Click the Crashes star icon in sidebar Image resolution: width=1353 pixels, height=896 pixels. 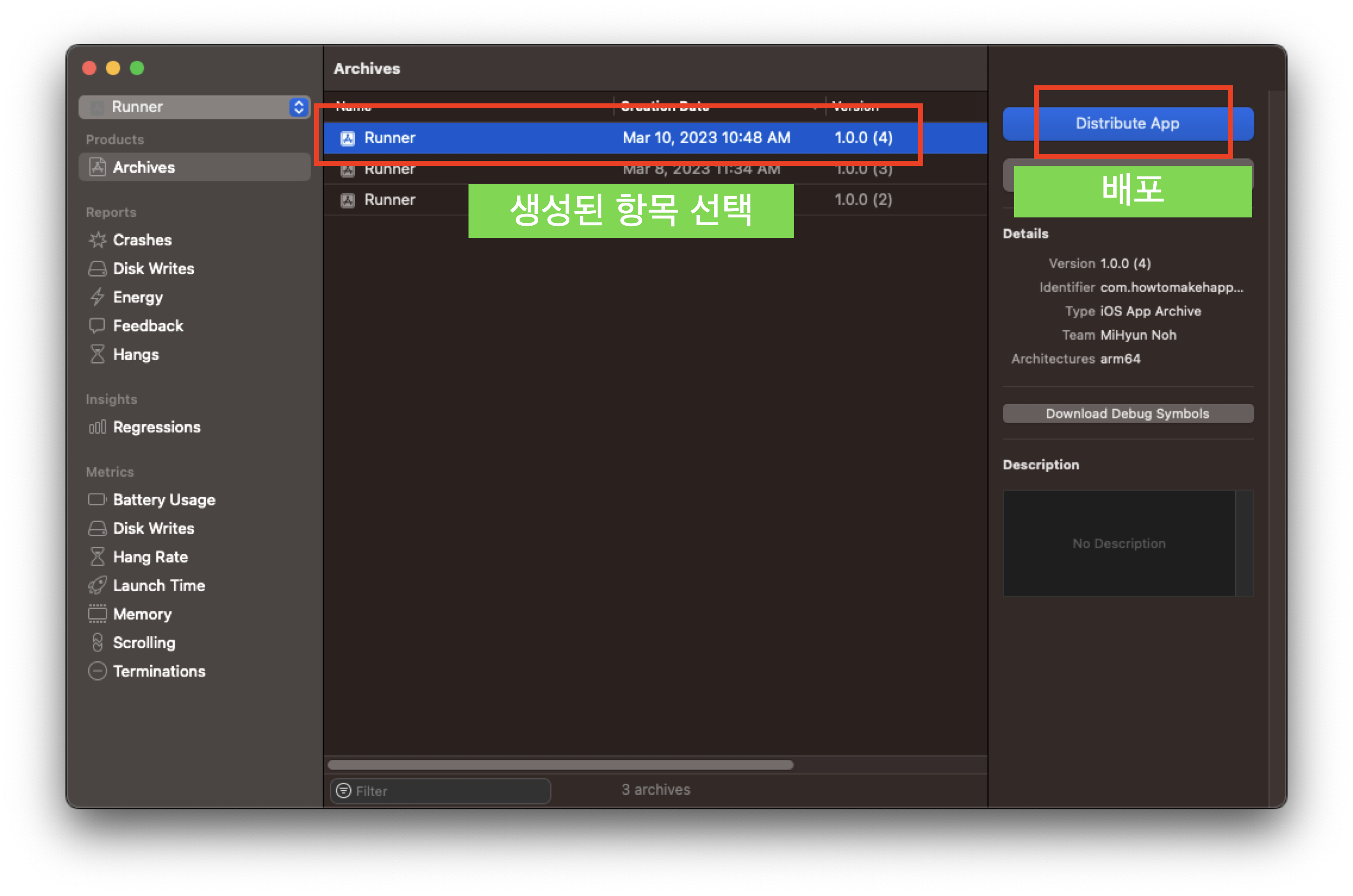(98, 240)
